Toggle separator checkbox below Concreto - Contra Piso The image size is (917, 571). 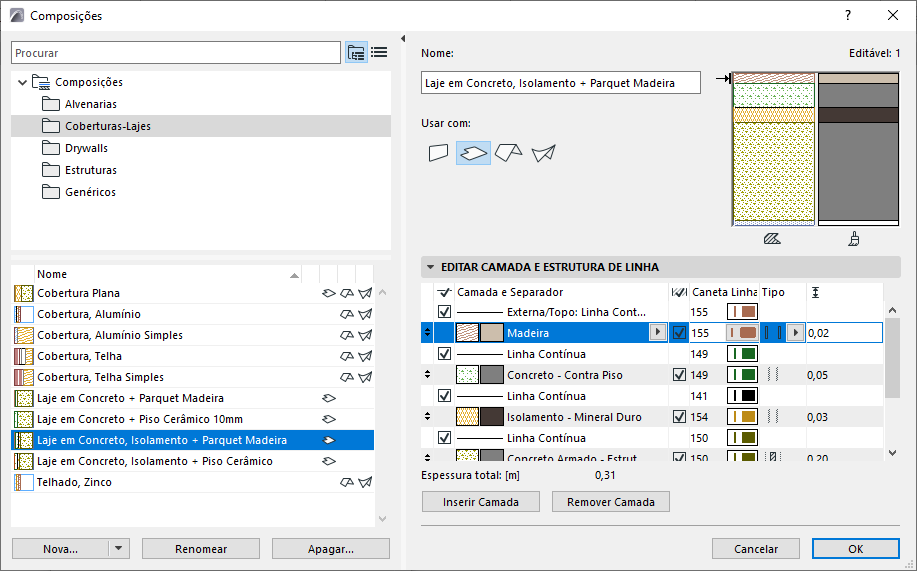click(x=444, y=396)
